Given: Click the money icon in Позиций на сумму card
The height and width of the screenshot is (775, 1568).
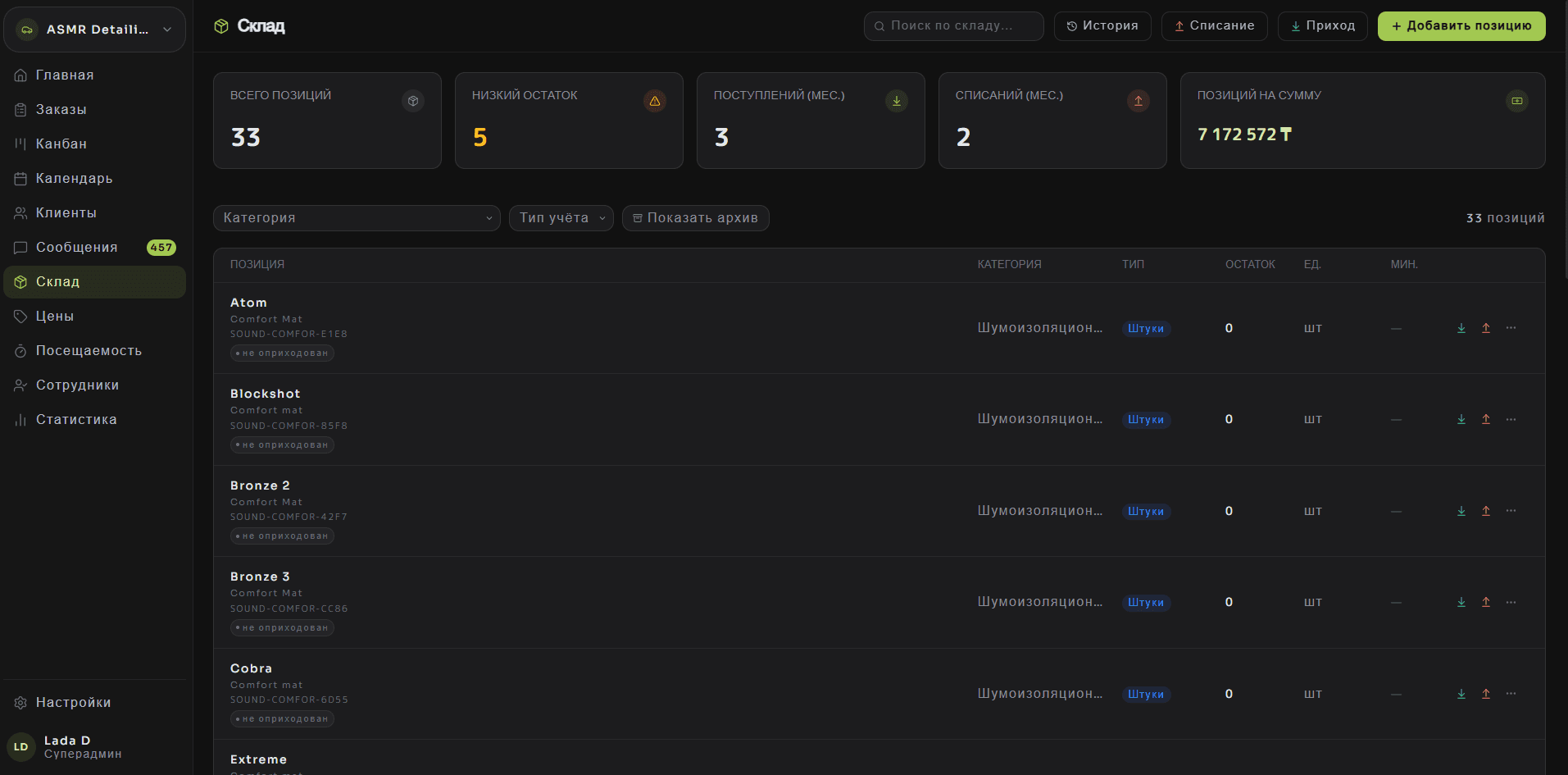Looking at the screenshot, I should pyautogui.click(x=1517, y=101).
